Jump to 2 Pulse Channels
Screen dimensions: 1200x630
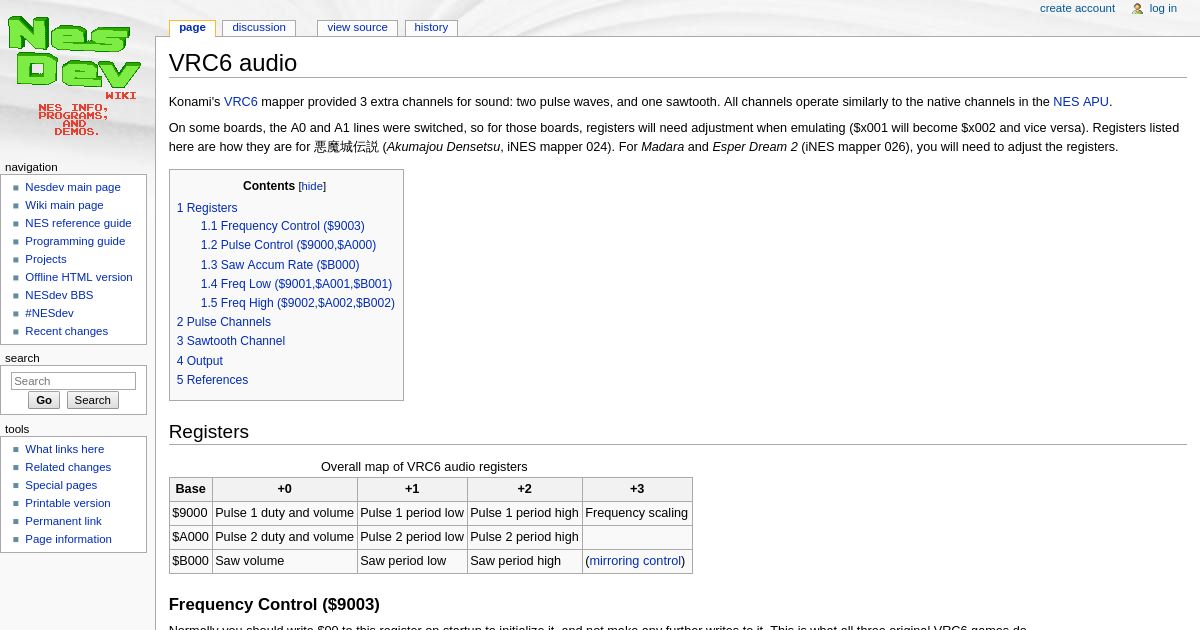[224, 322]
